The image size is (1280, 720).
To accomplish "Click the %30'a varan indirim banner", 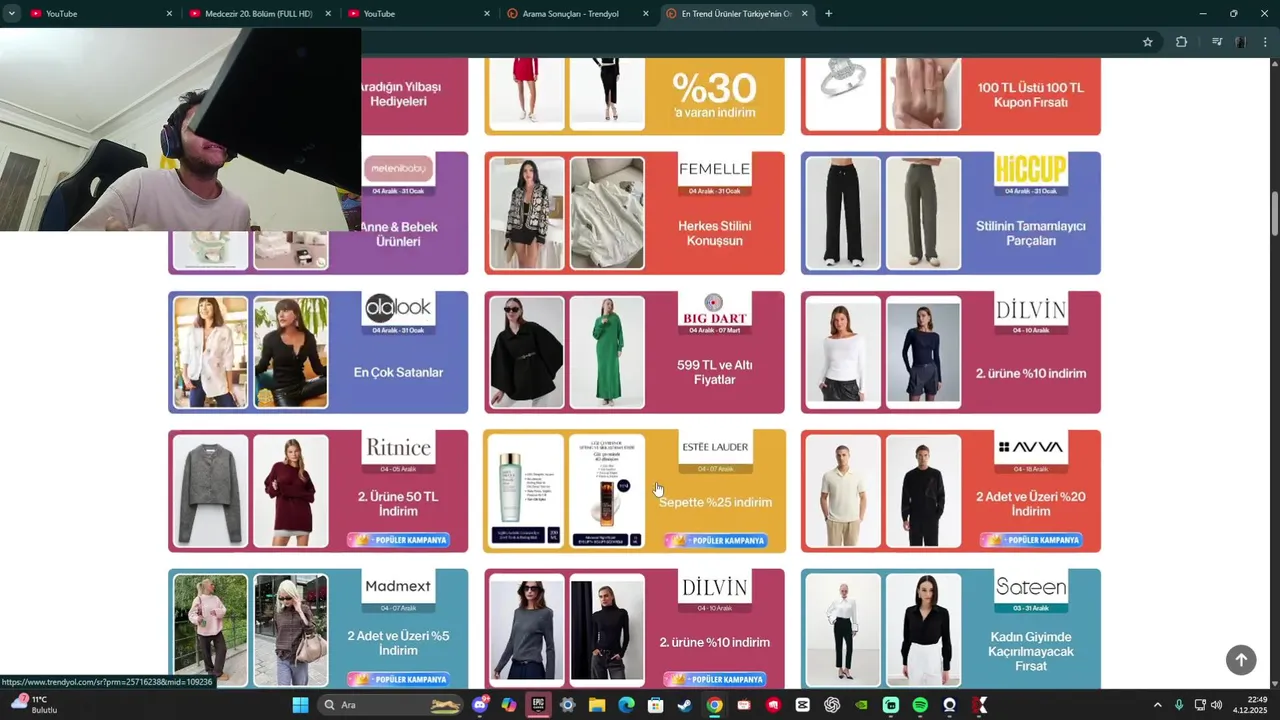I will coord(634,96).
